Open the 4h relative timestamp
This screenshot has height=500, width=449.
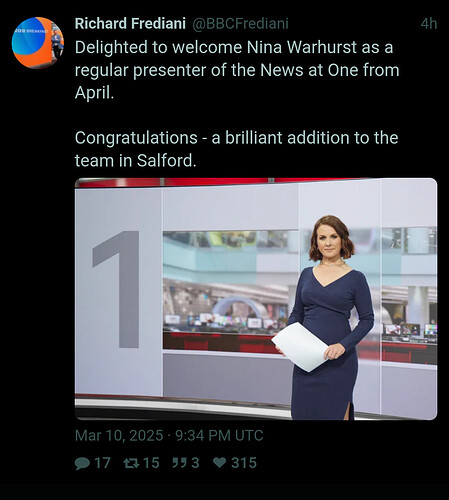click(x=429, y=24)
